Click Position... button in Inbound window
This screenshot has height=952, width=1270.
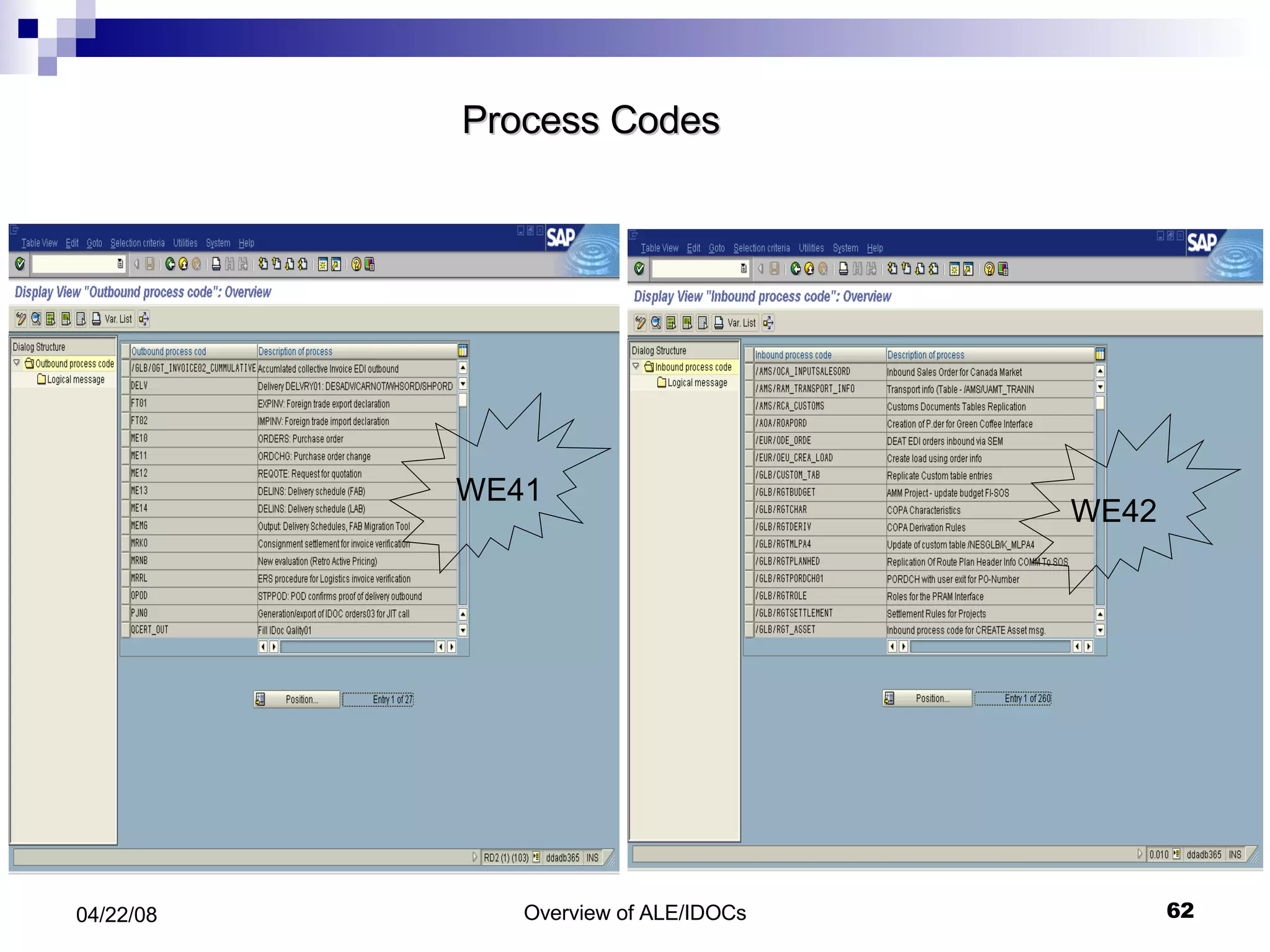[x=927, y=699]
